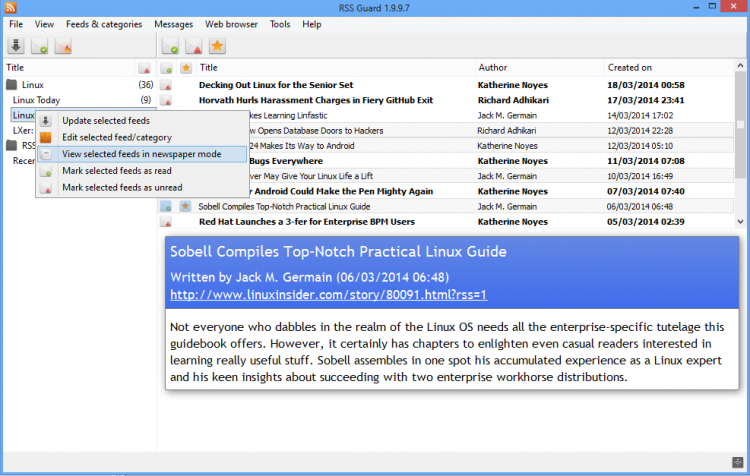Screen dimensions: 750x476
Task: Click the flame icon in the feeds toolbar
Action: [63, 46]
